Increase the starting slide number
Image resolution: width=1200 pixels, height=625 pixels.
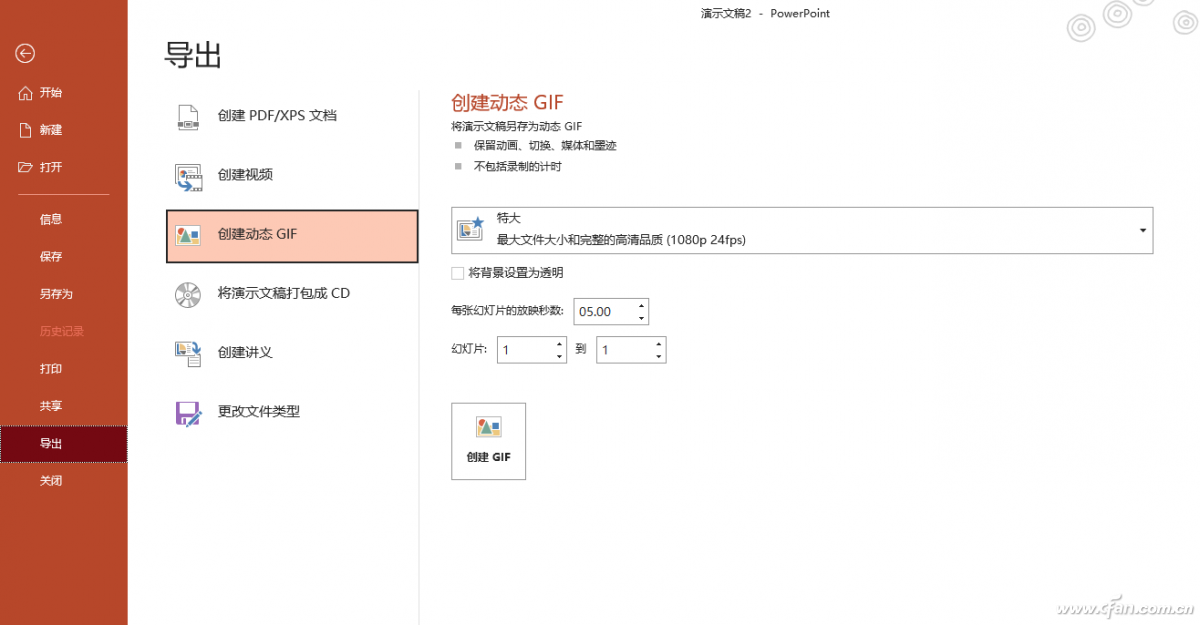click(x=559, y=343)
